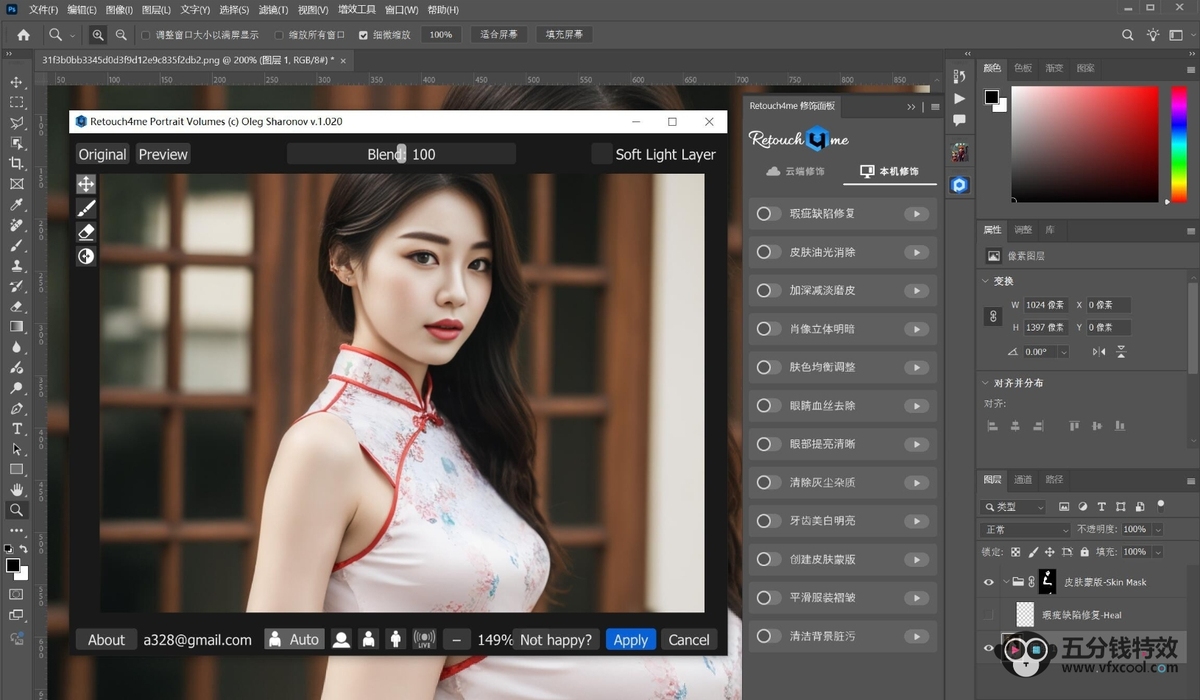The image size is (1200, 700).
Task: Select the Type tool in Photoshop toolbar
Action: click(x=16, y=428)
